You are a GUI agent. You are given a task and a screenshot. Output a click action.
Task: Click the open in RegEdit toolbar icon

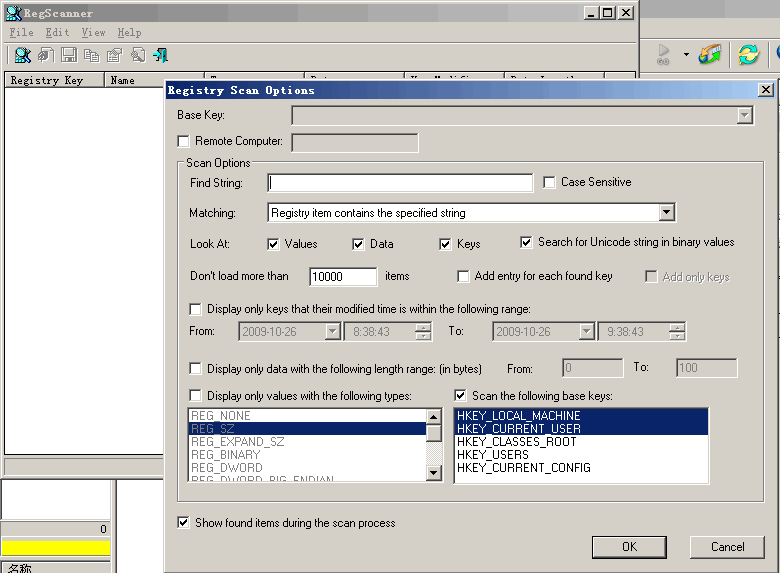(46, 55)
